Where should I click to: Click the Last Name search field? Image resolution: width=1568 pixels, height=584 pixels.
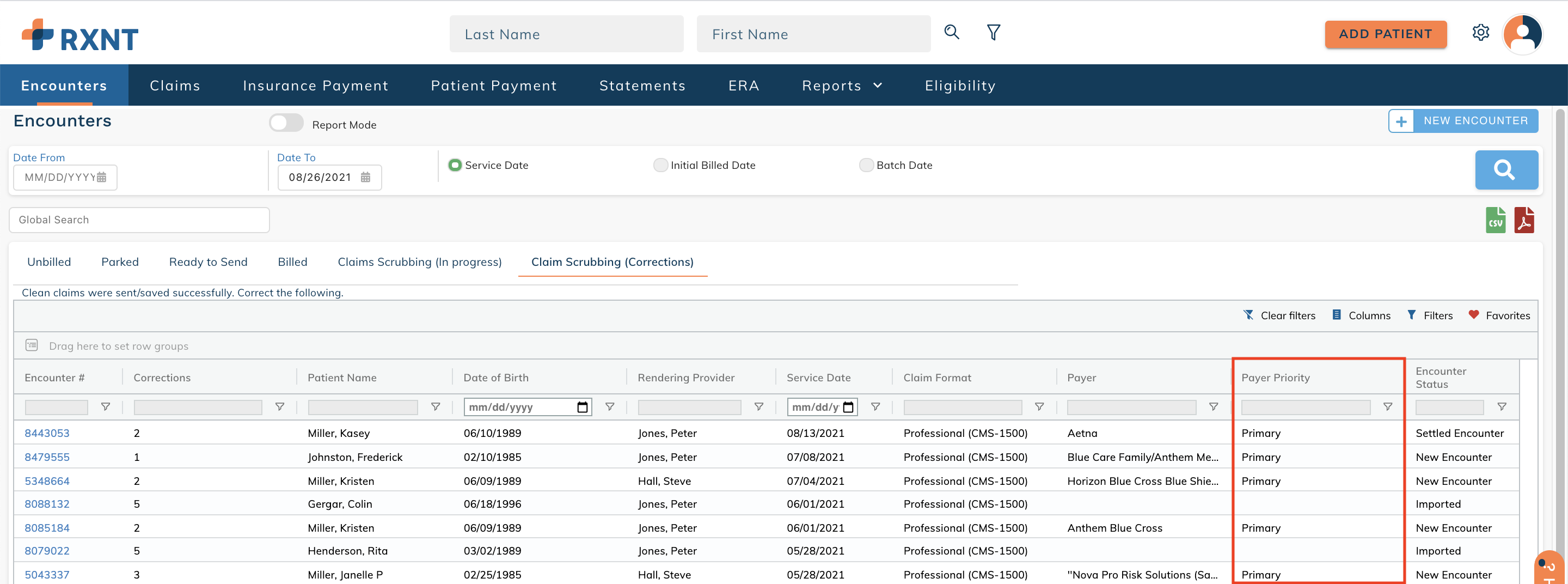[566, 34]
